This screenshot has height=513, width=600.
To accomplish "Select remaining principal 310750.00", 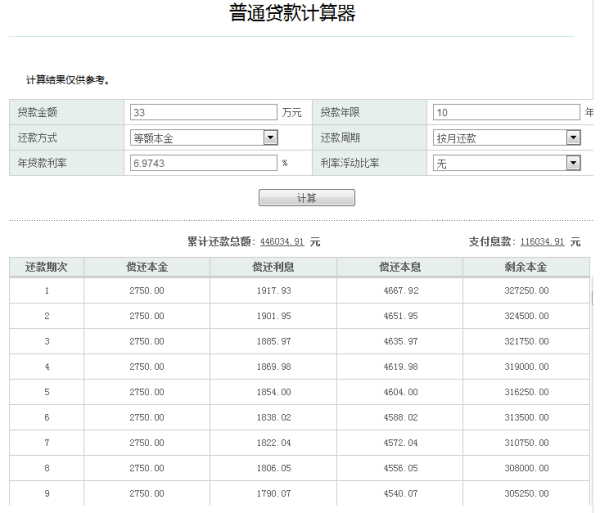I will coord(527,443).
